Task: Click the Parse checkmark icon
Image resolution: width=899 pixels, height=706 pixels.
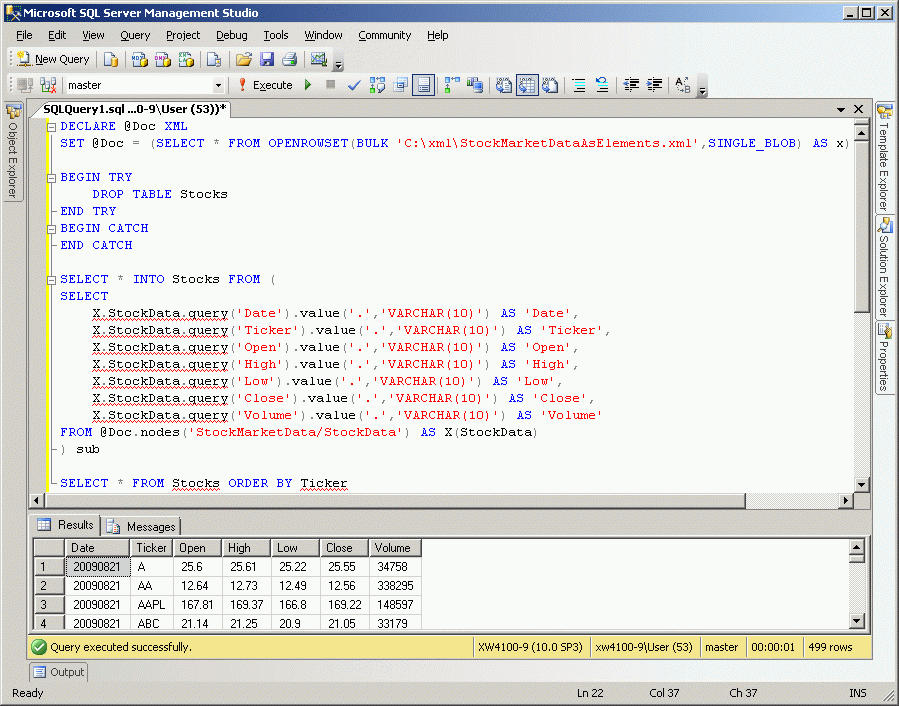Action: (x=353, y=85)
